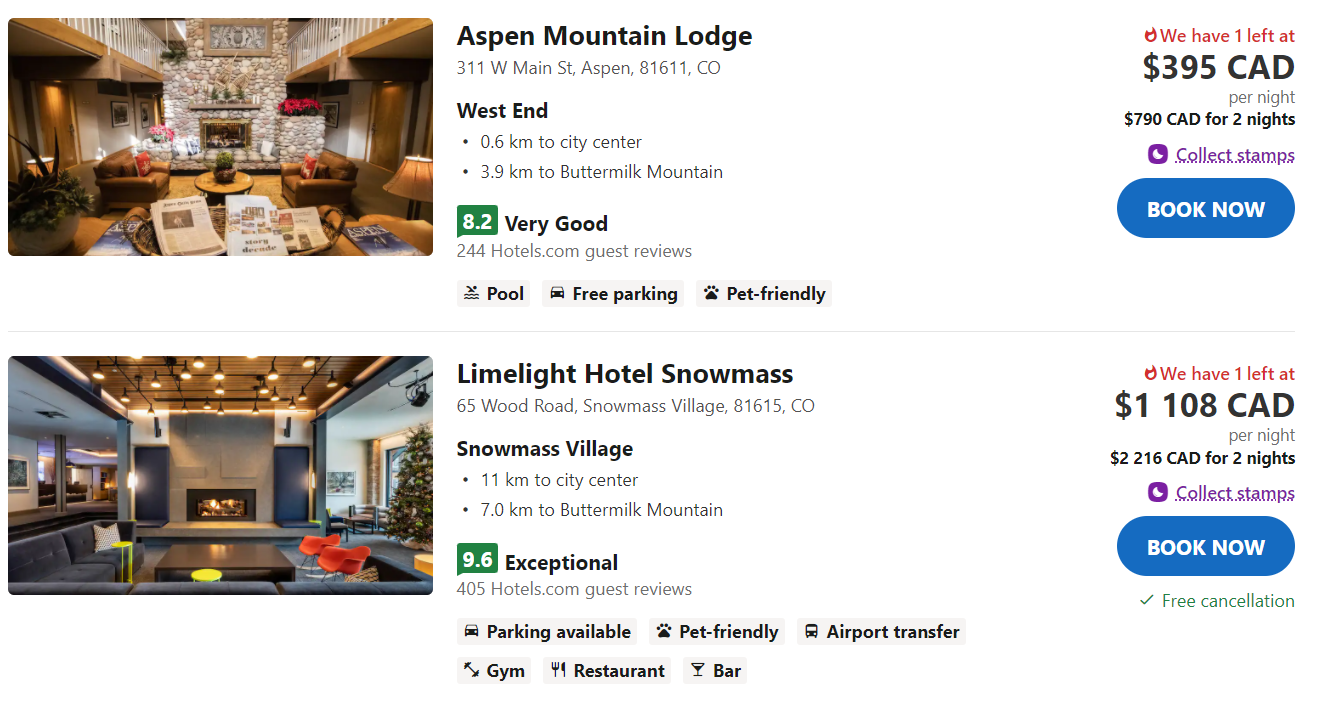Click the bus icon for Airport transfer
Image resolution: width=1318 pixels, height=706 pixels.
click(x=812, y=632)
